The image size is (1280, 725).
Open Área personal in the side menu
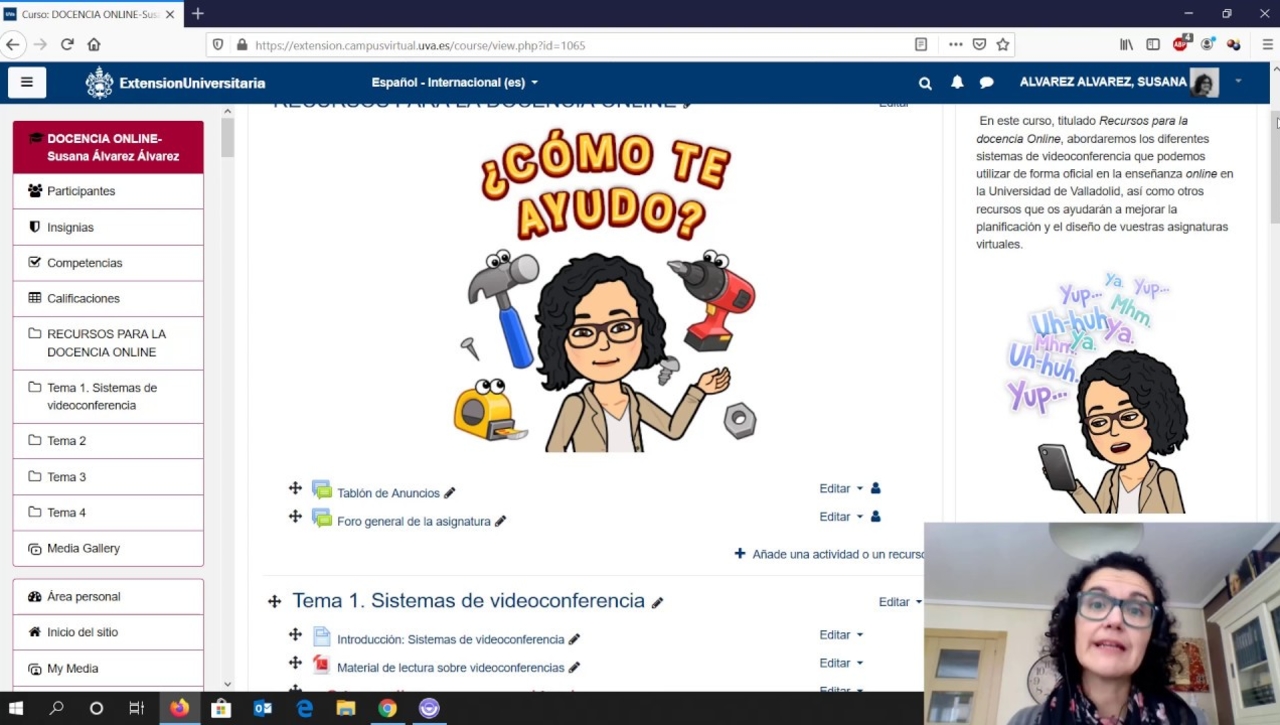click(108, 596)
